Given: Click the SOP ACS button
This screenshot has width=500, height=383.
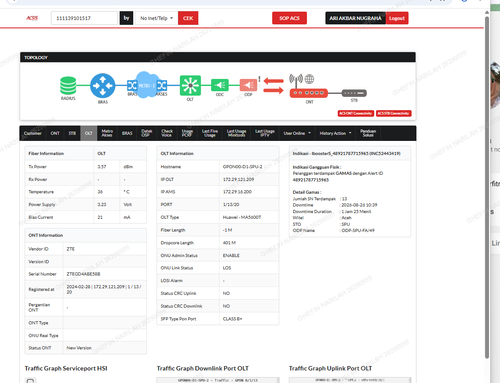Looking at the screenshot, I should [x=289, y=18].
